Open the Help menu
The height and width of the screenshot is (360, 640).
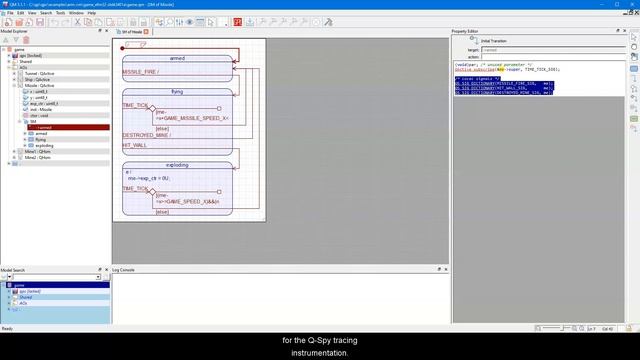point(91,13)
